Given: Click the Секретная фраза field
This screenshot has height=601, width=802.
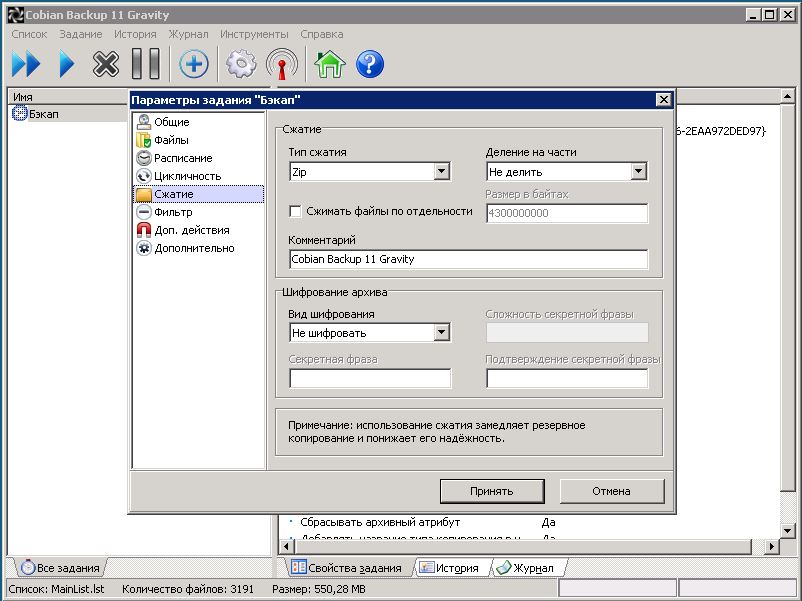Looking at the screenshot, I should (x=370, y=379).
